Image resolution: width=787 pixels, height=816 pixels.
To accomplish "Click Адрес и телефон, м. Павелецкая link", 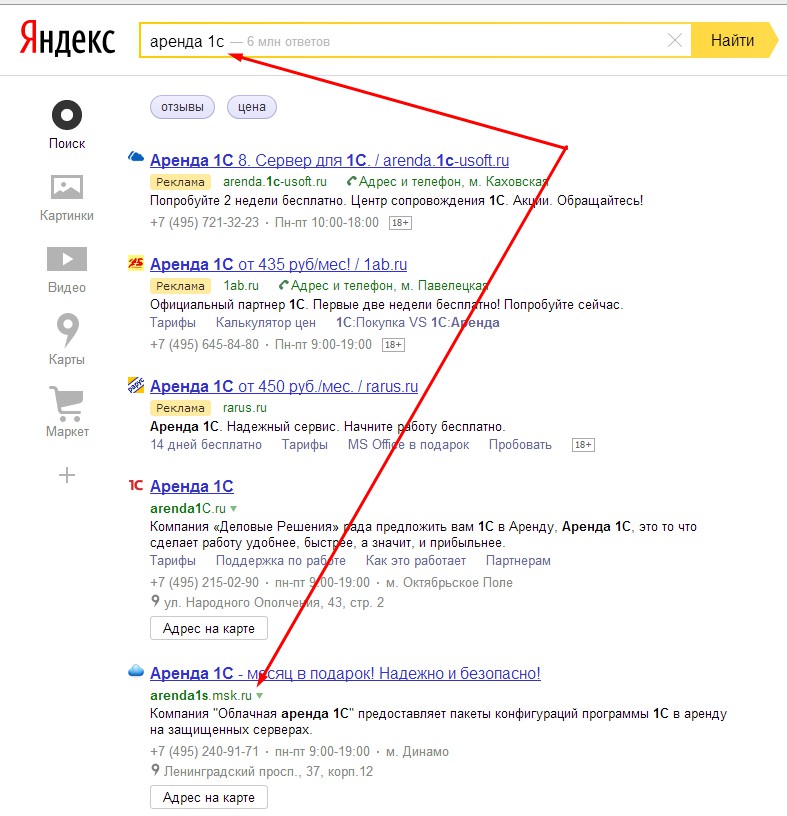I will 389,285.
